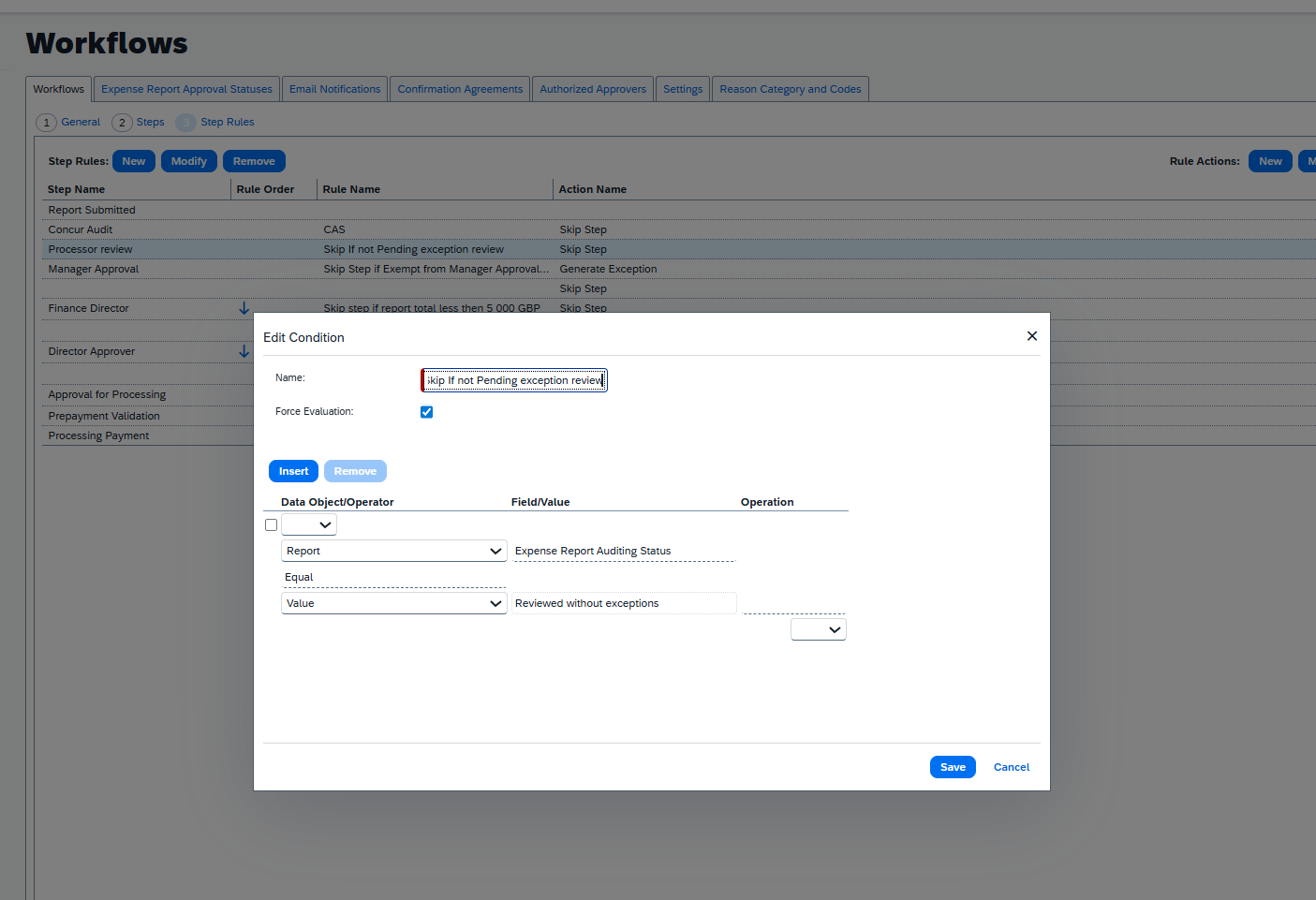Cancel the Edit Condition dialog

pyautogui.click(x=1012, y=767)
